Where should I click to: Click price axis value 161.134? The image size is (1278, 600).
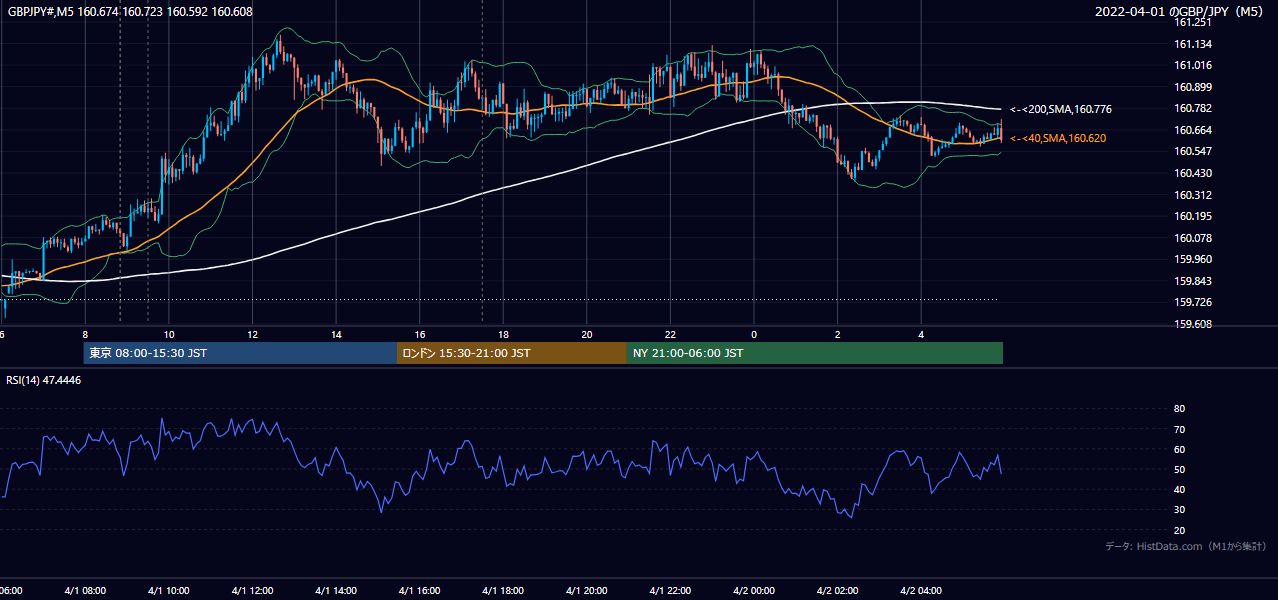point(1192,44)
